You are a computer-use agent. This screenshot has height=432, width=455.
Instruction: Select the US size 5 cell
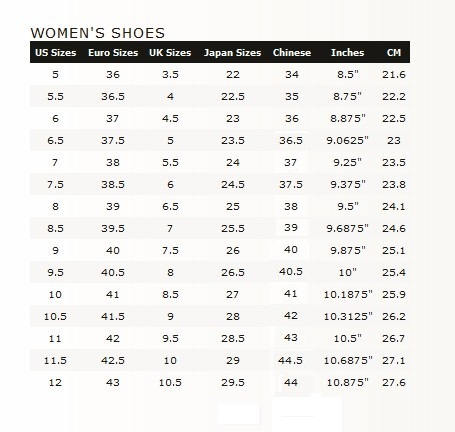55,74
